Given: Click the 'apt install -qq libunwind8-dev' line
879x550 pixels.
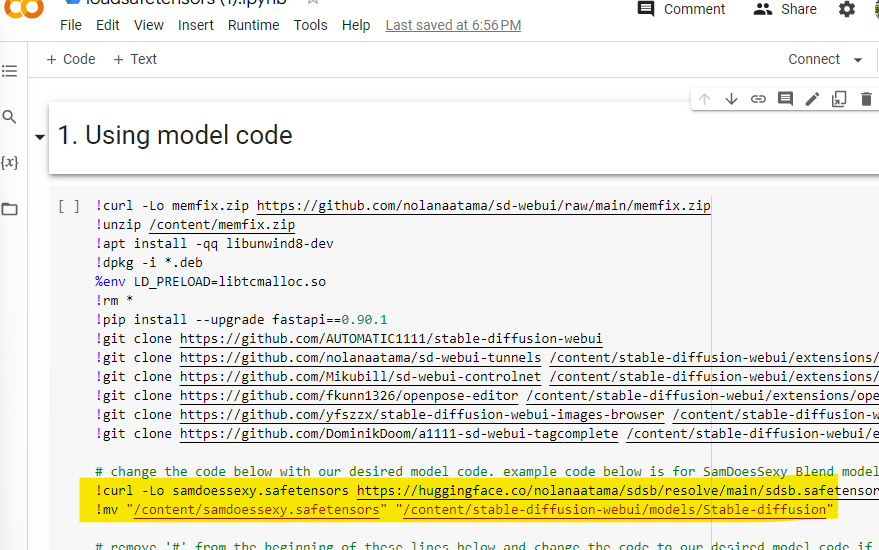Looking at the screenshot, I should point(215,244).
